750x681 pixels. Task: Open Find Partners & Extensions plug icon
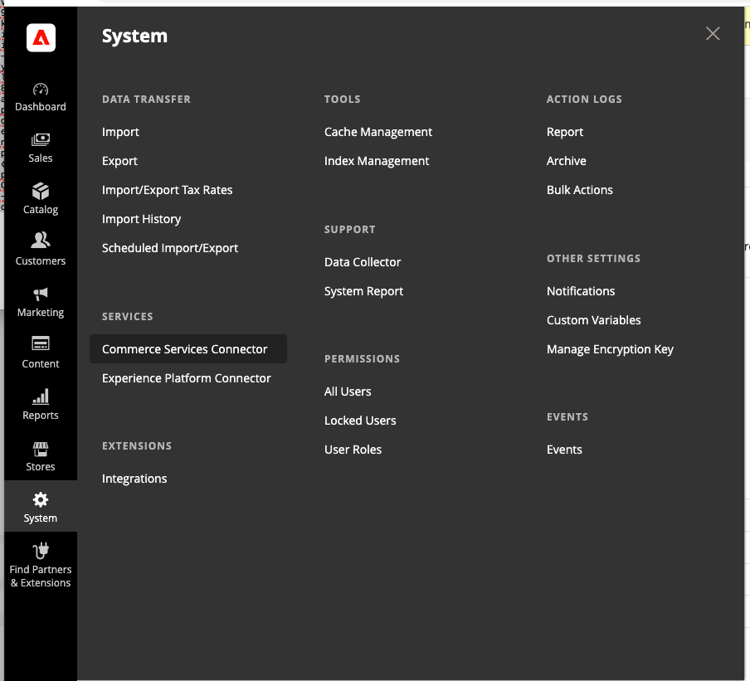point(41,551)
